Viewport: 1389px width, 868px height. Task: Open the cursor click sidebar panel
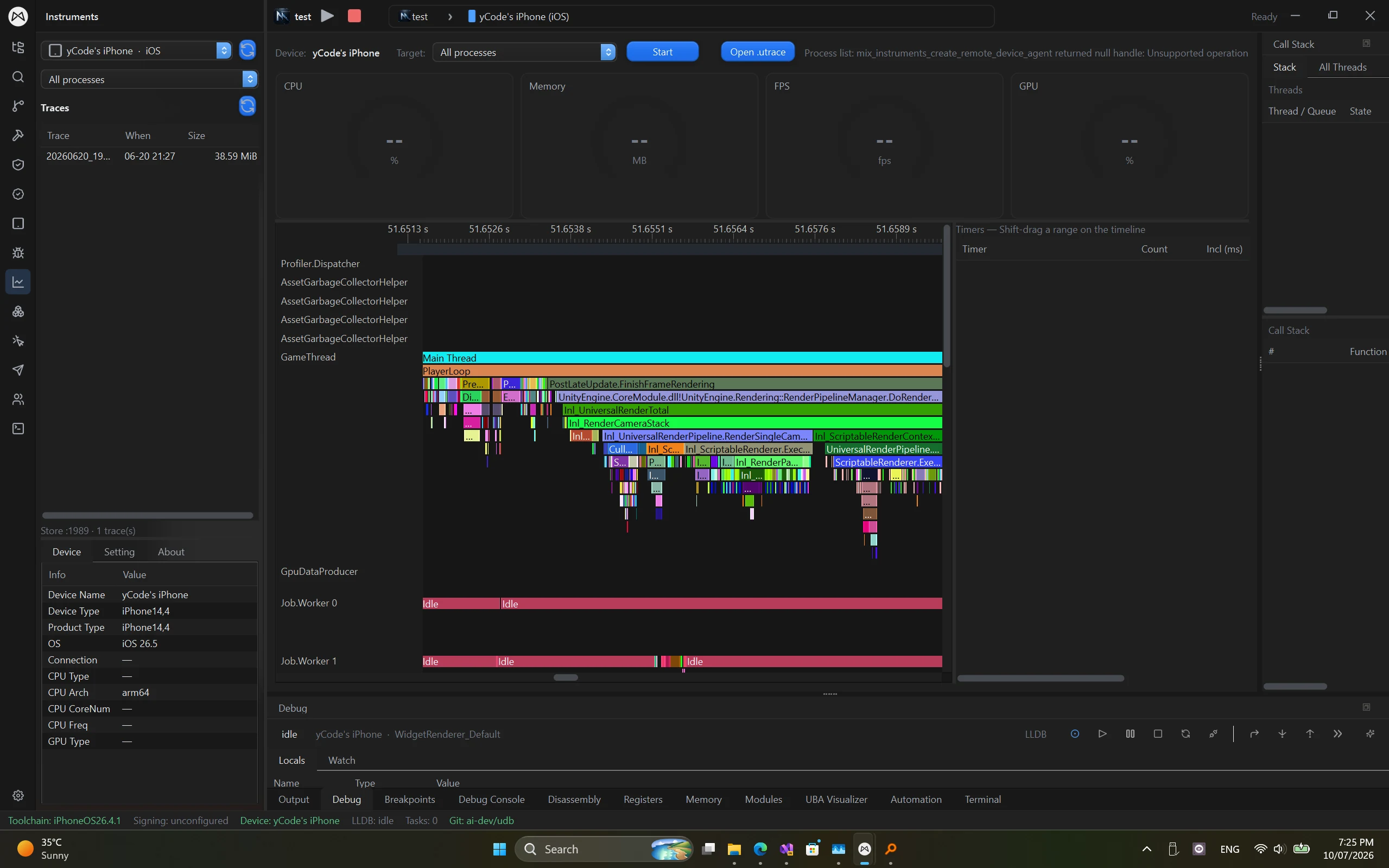click(x=18, y=340)
